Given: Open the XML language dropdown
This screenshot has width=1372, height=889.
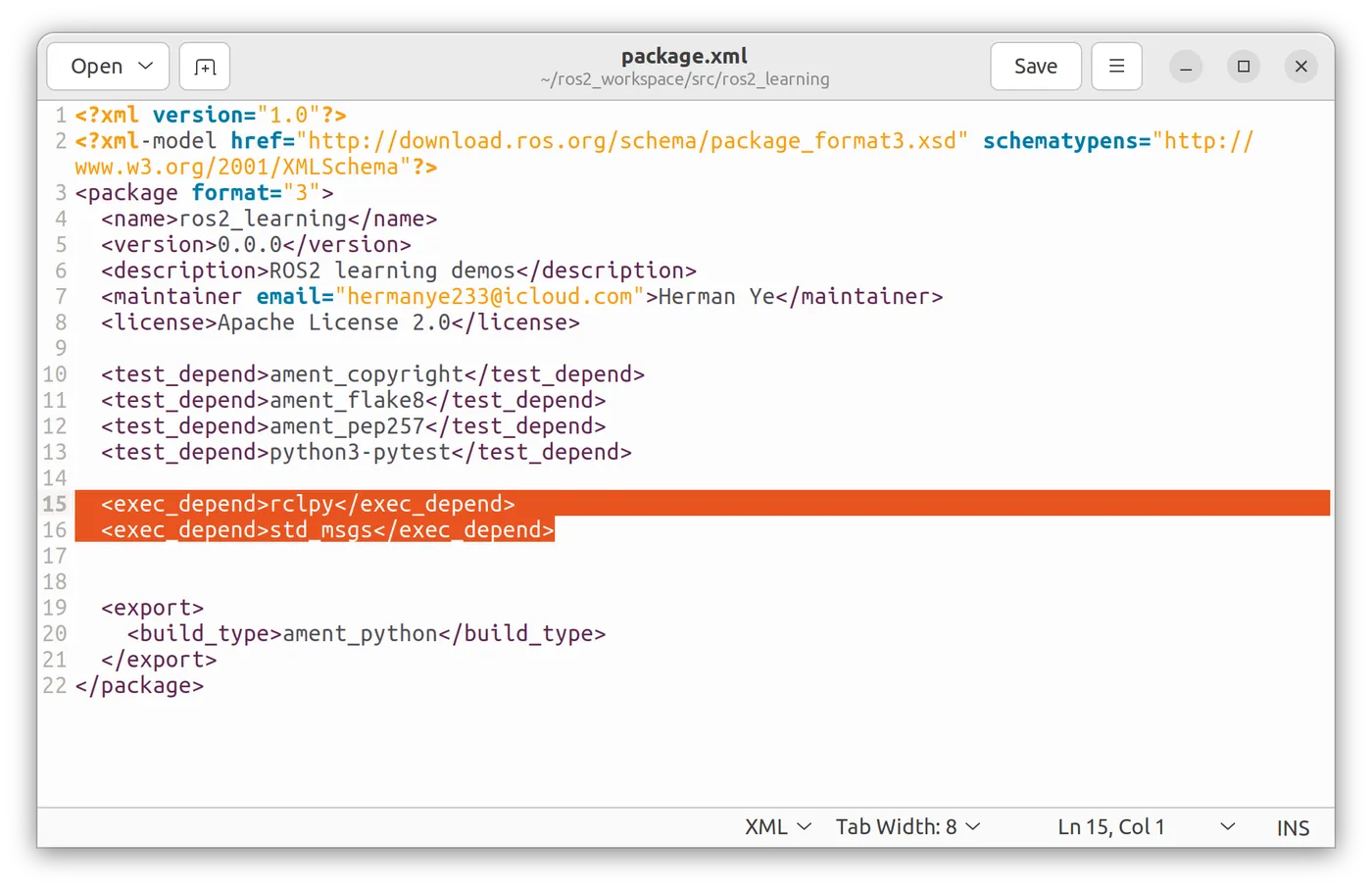Looking at the screenshot, I should point(778,827).
